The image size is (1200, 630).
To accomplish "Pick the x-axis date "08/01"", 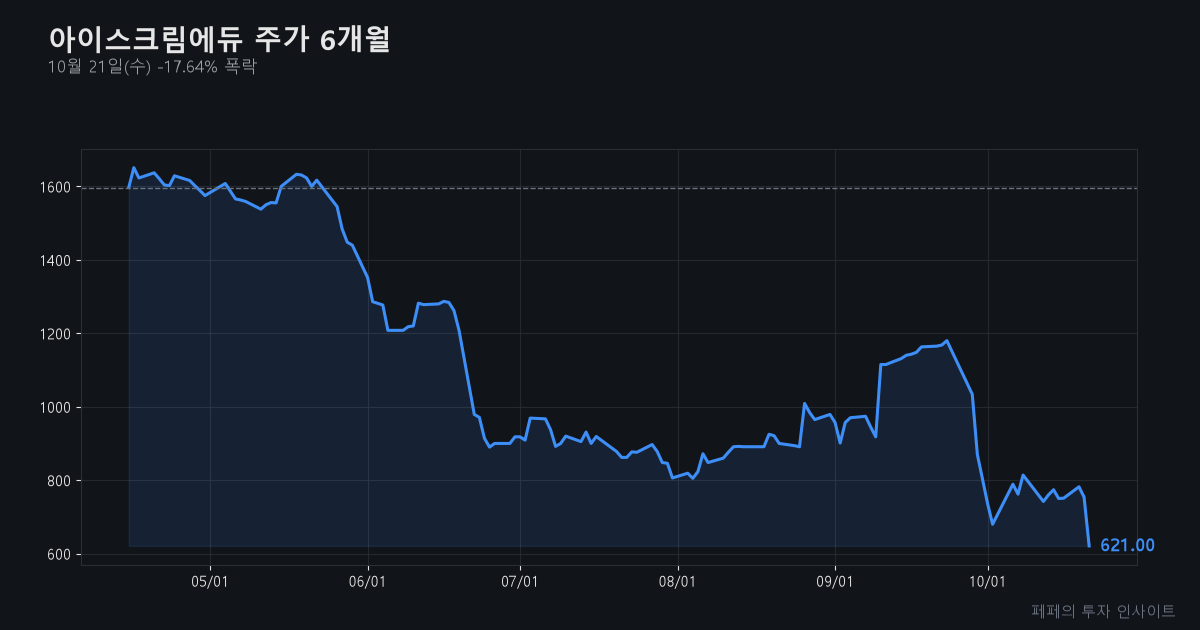I will (x=678, y=581).
